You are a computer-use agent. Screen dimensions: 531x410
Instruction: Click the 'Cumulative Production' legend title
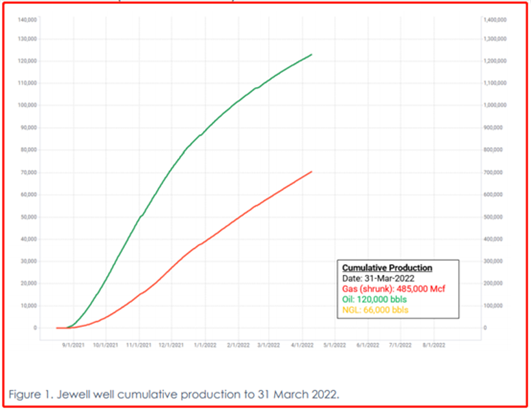[x=387, y=268]
